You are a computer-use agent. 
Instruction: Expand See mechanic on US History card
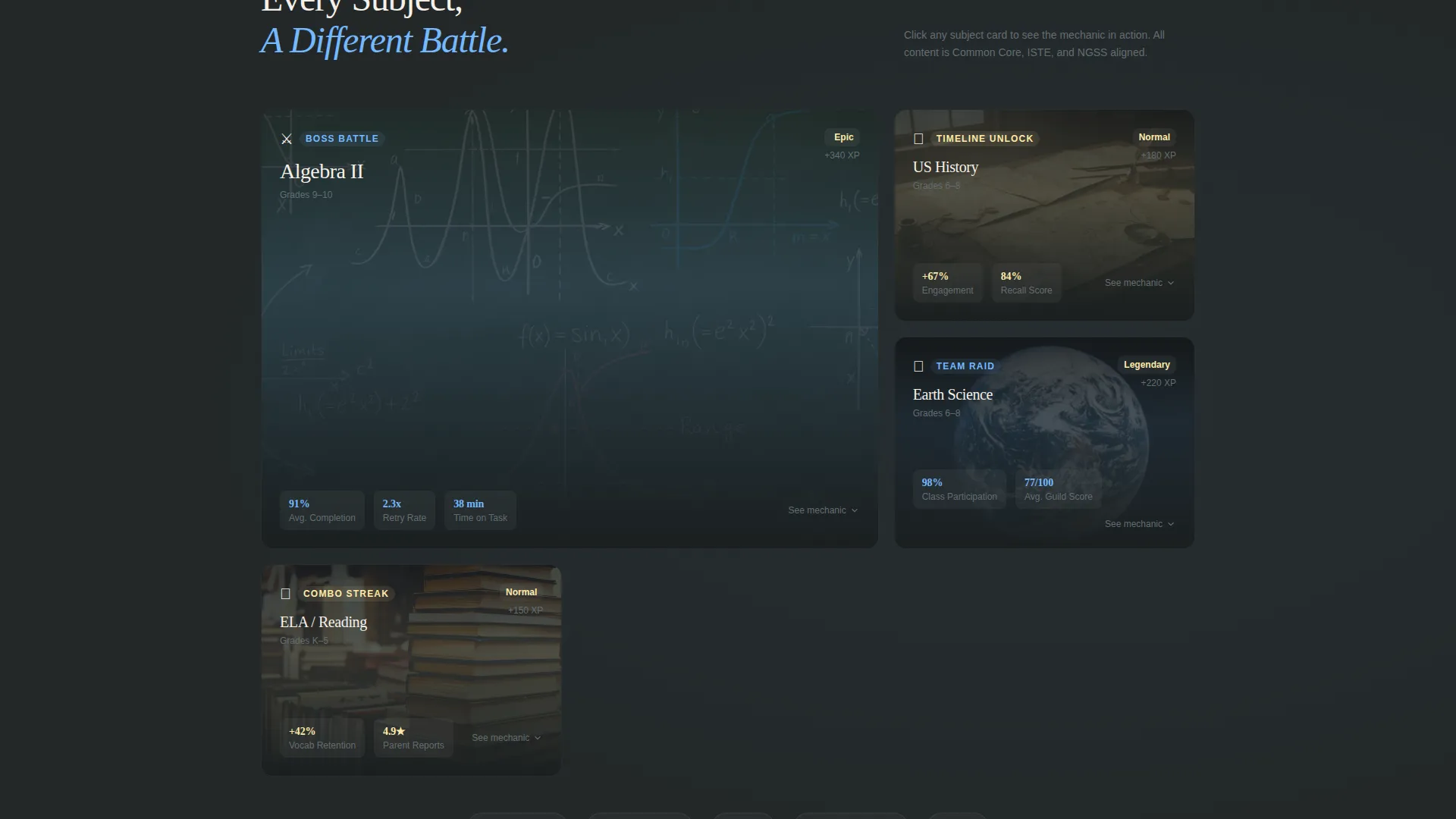point(1140,283)
